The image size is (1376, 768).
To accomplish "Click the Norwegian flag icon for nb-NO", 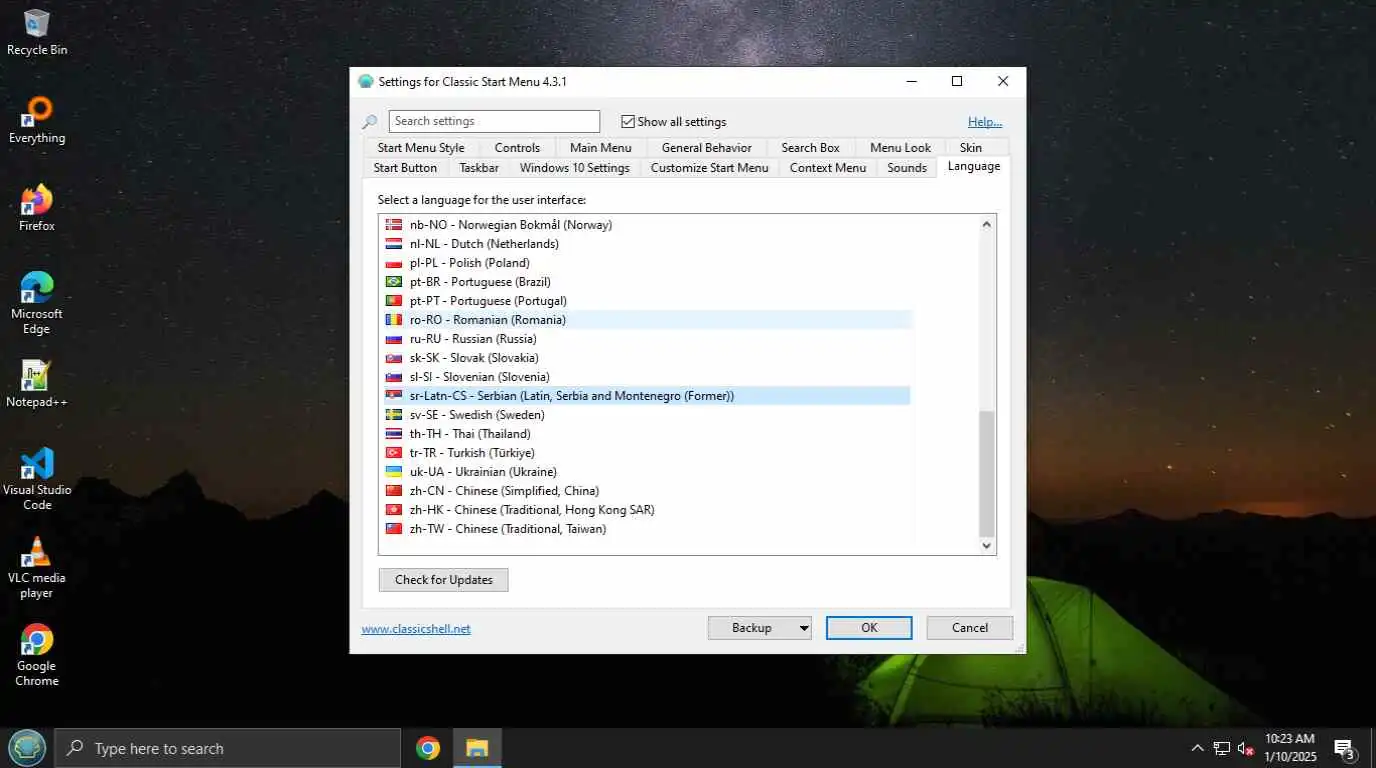I will pos(394,225).
